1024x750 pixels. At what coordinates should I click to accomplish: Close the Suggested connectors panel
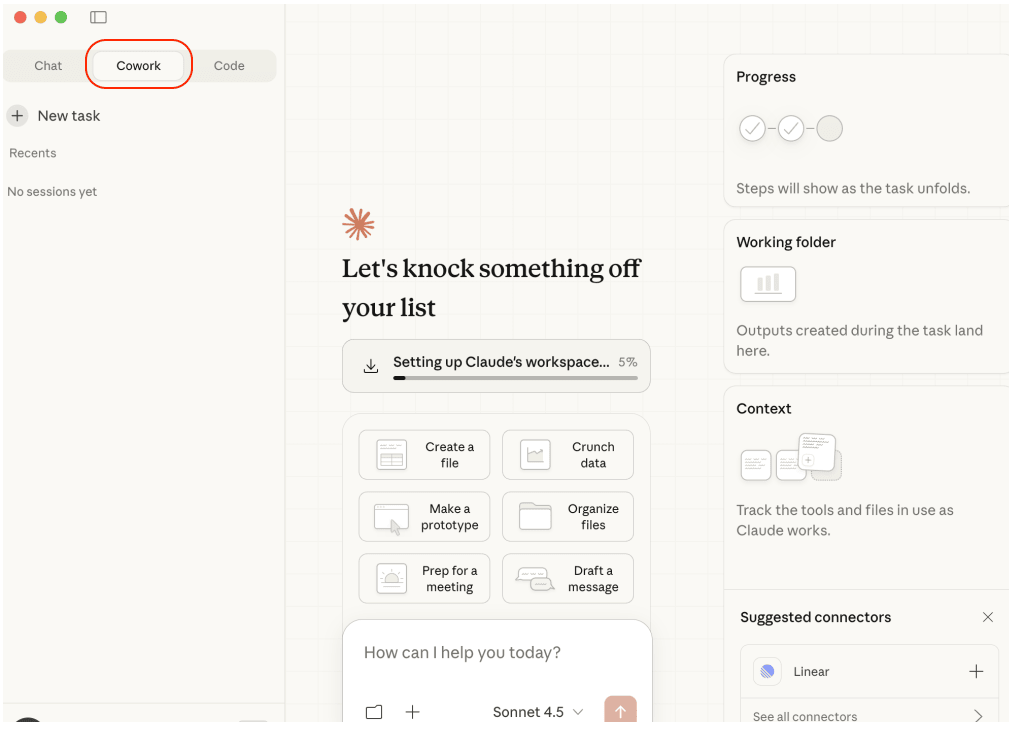(x=988, y=617)
